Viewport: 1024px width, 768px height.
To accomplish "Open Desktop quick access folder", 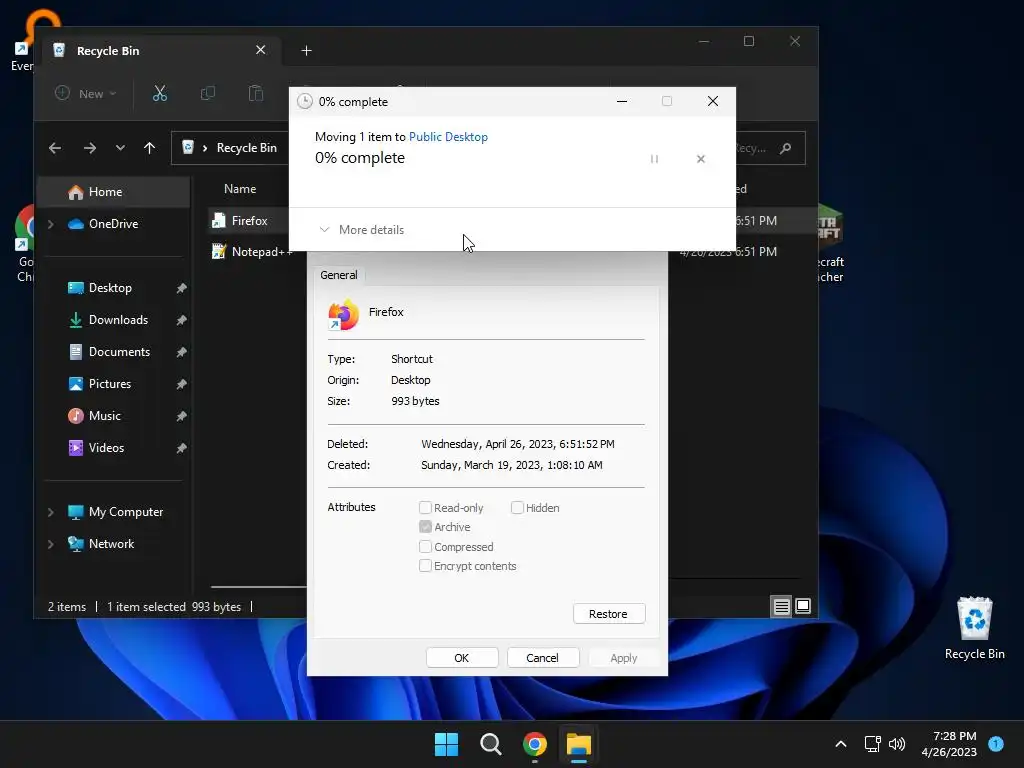I will (x=99, y=288).
